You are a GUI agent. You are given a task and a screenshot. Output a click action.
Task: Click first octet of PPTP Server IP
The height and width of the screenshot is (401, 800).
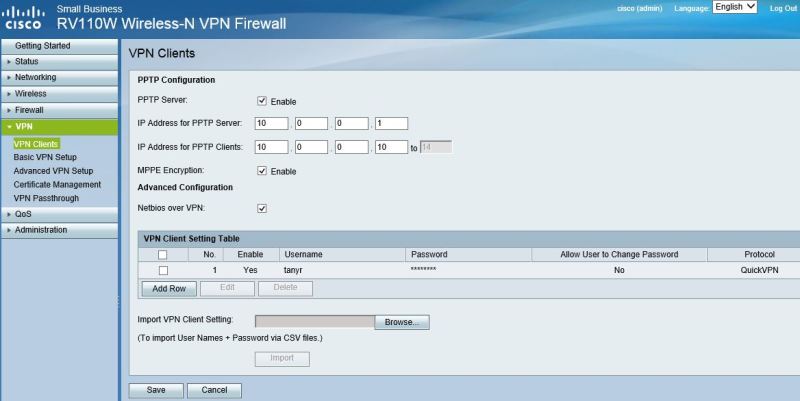(x=271, y=123)
